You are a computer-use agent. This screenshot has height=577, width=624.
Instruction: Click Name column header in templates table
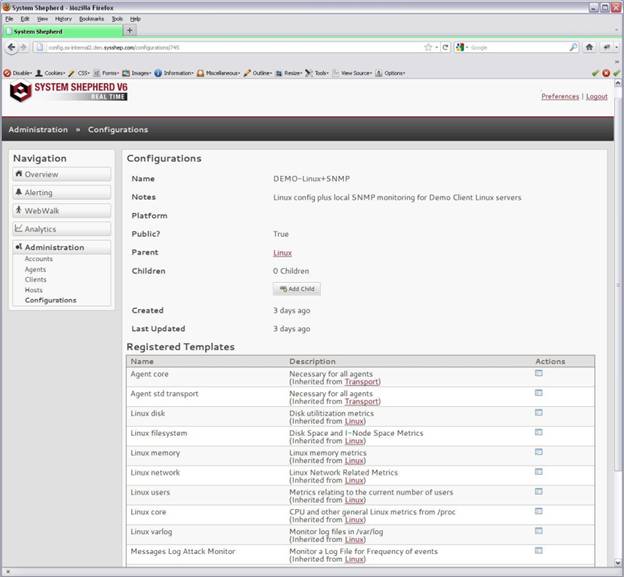tap(142, 361)
